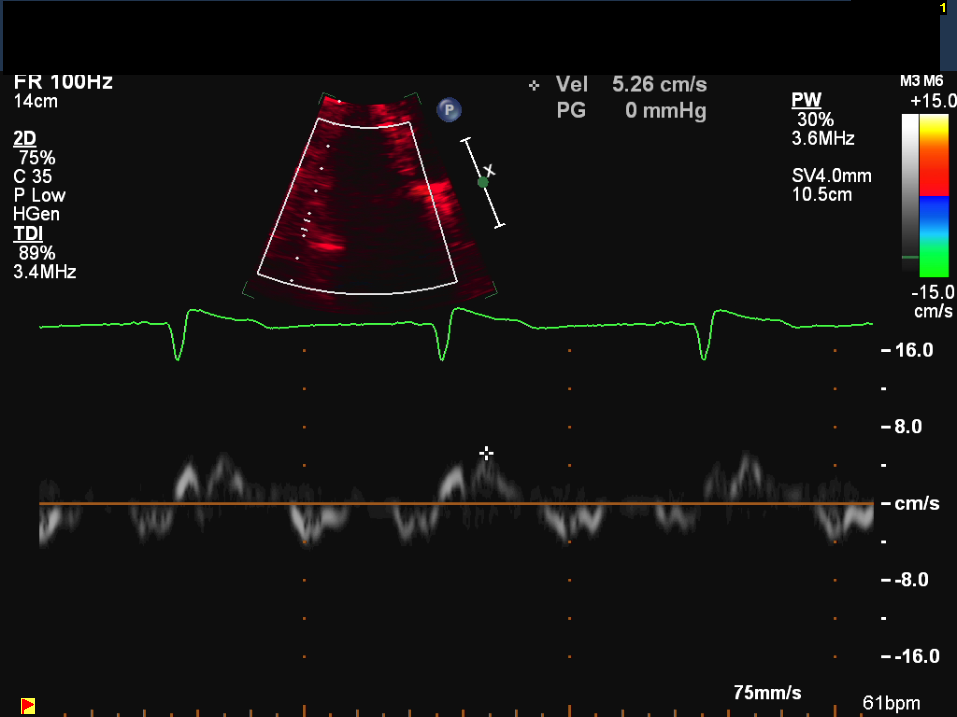This screenshot has width=957, height=717.
Task: Click the Vel 5.26 cm/s measurement value
Action: (659, 86)
